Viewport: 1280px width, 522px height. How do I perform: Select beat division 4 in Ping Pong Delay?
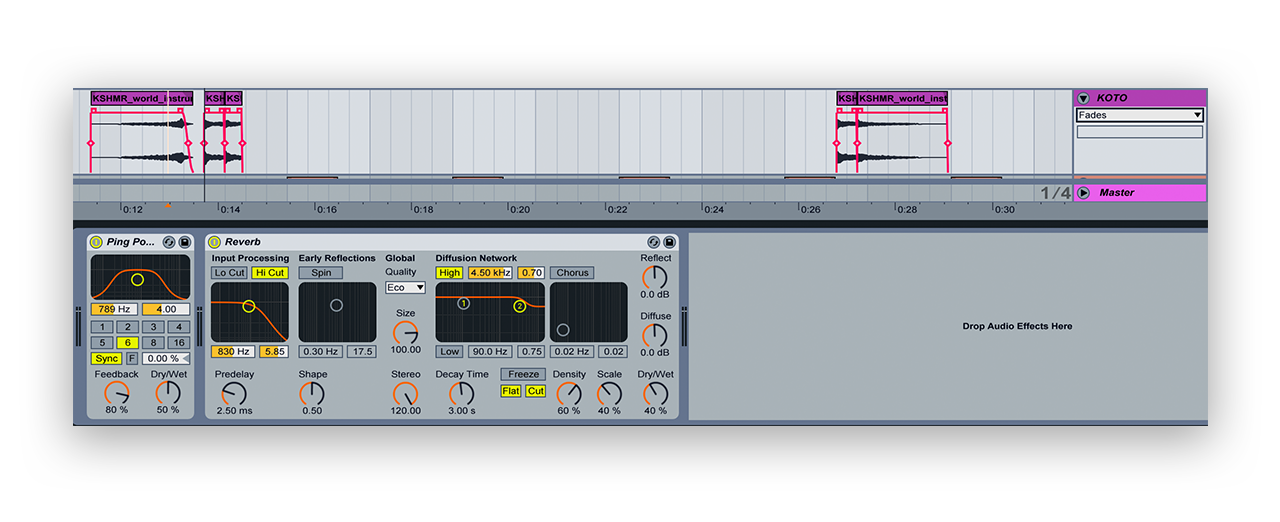(x=177, y=327)
